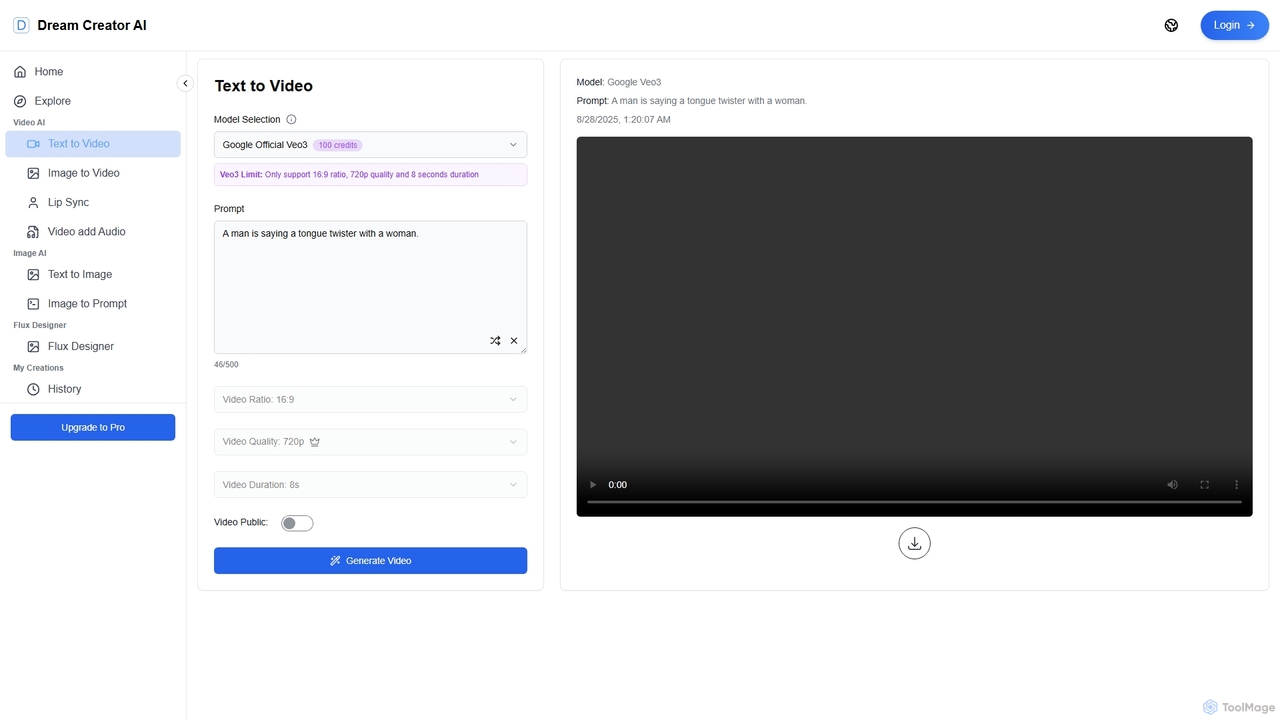Click the 100 credits badge
1280x720 pixels.
338,145
